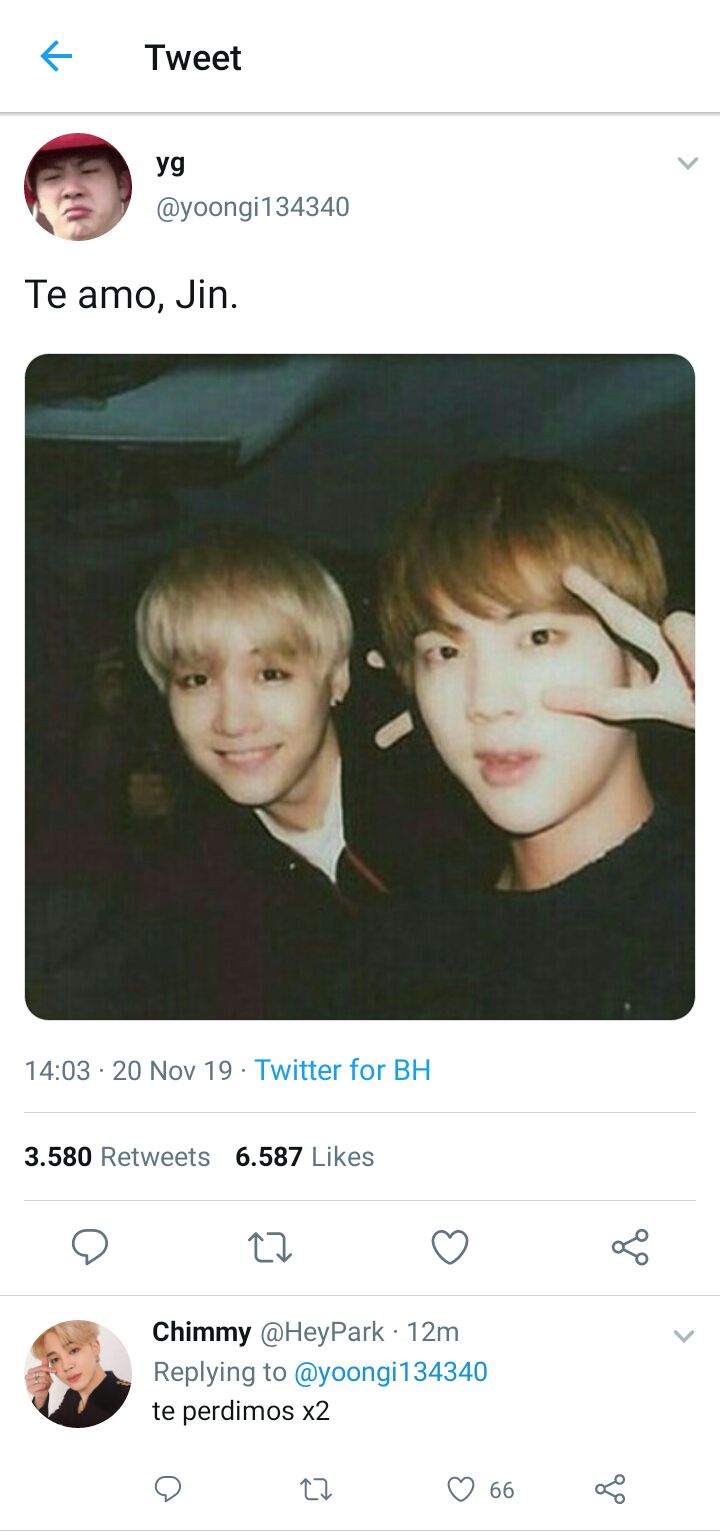
Task: Open yg's profile picture
Action: 78,187
